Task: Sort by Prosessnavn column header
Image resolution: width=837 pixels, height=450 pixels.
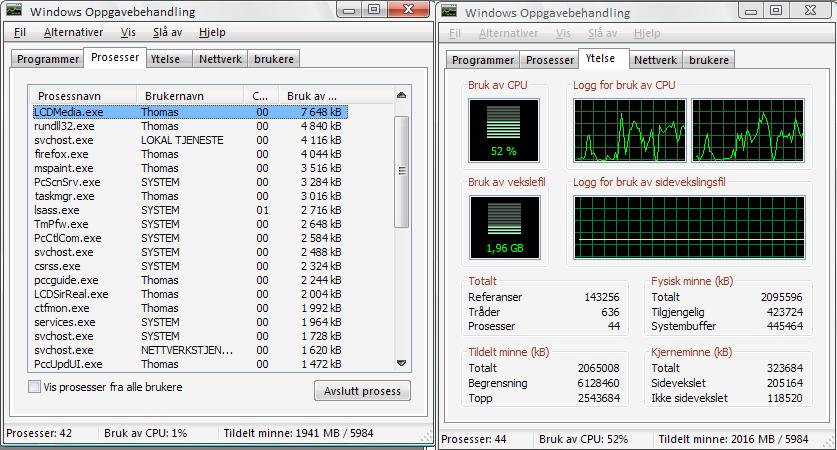Action: point(83,96)
